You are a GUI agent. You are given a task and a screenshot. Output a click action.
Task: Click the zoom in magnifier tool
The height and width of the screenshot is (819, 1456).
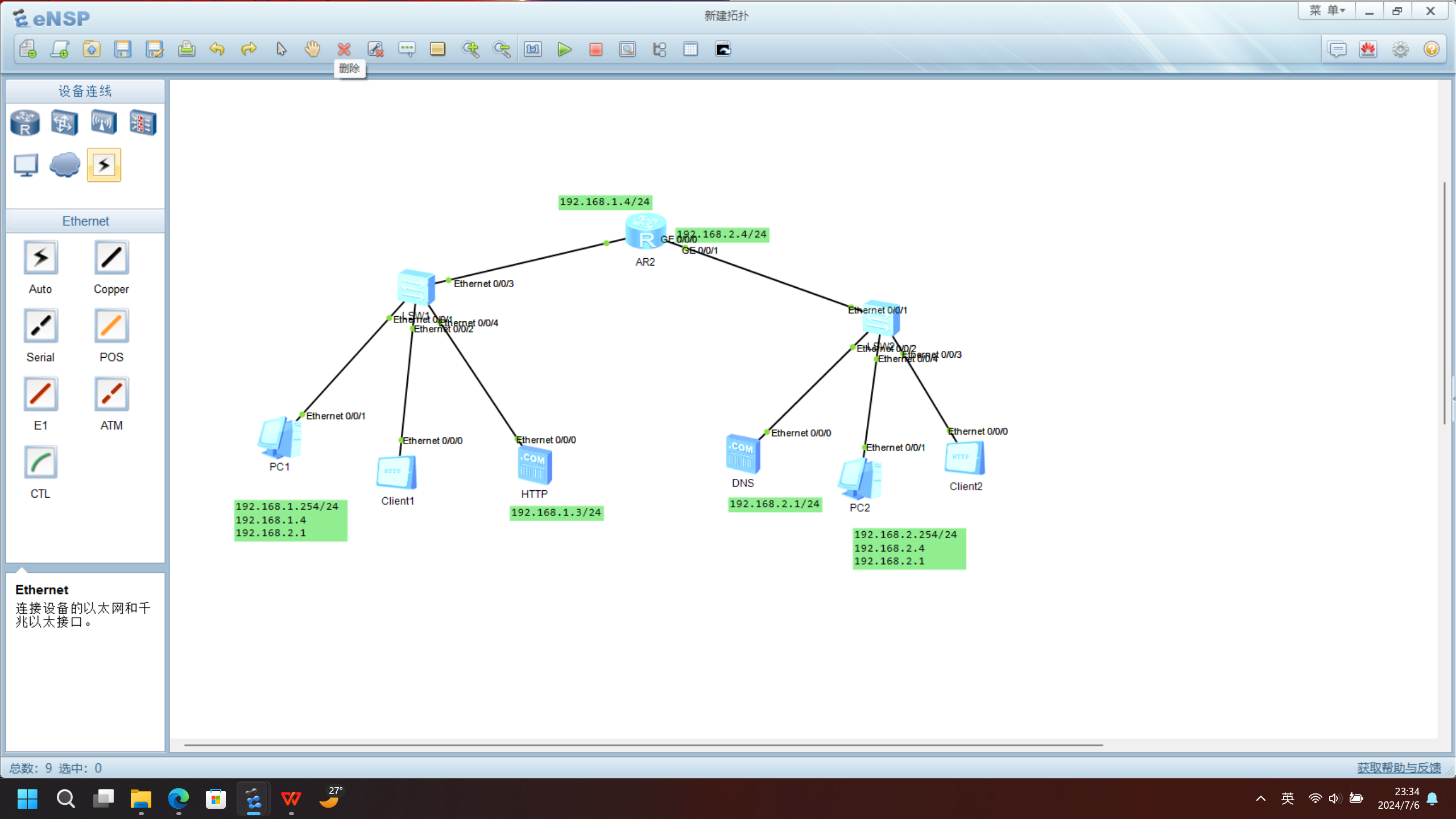[x=470, y=49]
